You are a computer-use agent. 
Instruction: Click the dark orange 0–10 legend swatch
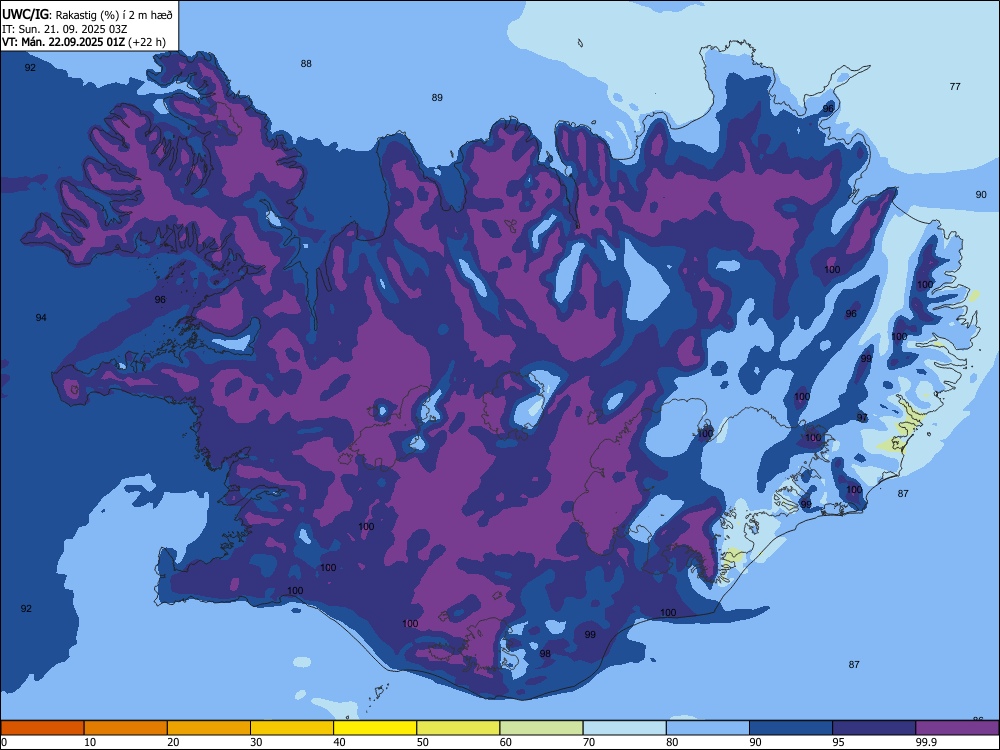pyautogui.click(x=42, y=728)
